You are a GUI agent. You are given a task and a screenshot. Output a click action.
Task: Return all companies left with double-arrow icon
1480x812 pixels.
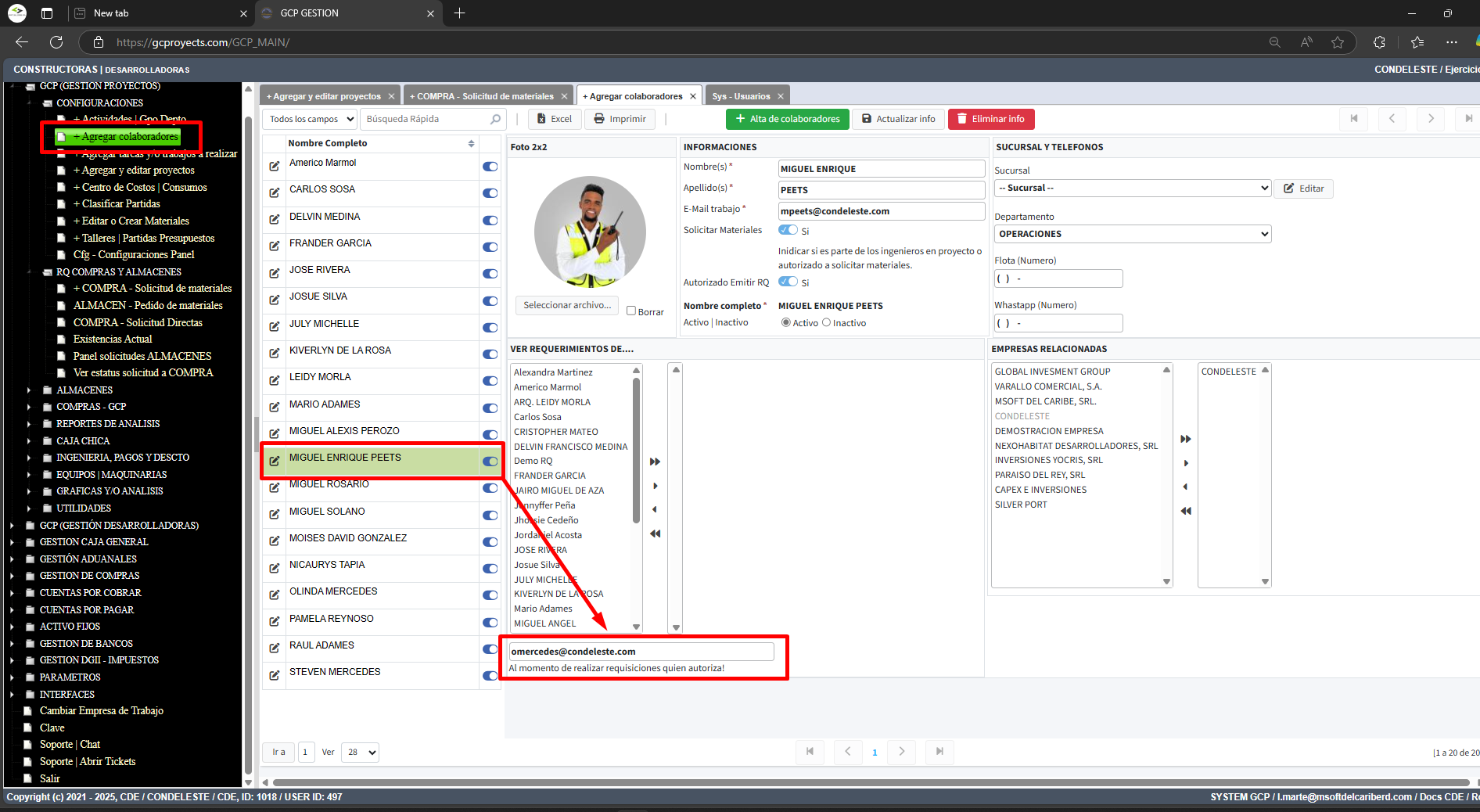coord(1186,510)
